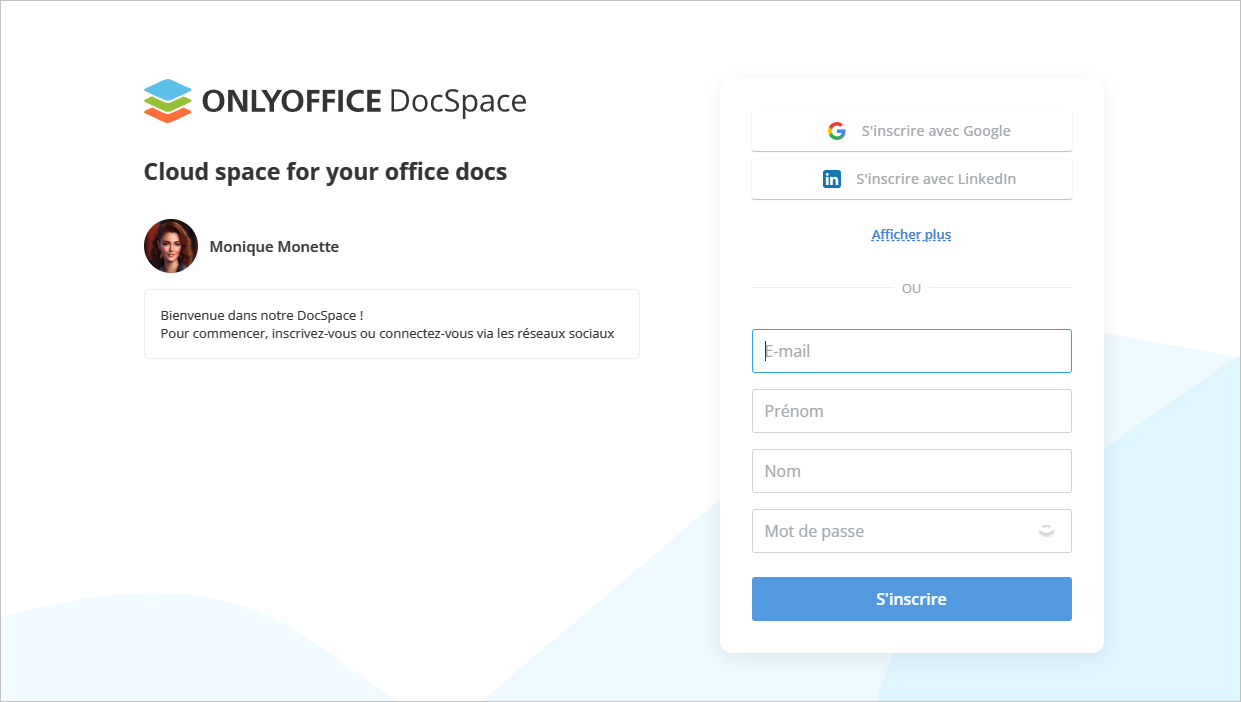
Task: Click the ONLYOFFICE DocSpace wordmark text
Action: click(364, 101)
